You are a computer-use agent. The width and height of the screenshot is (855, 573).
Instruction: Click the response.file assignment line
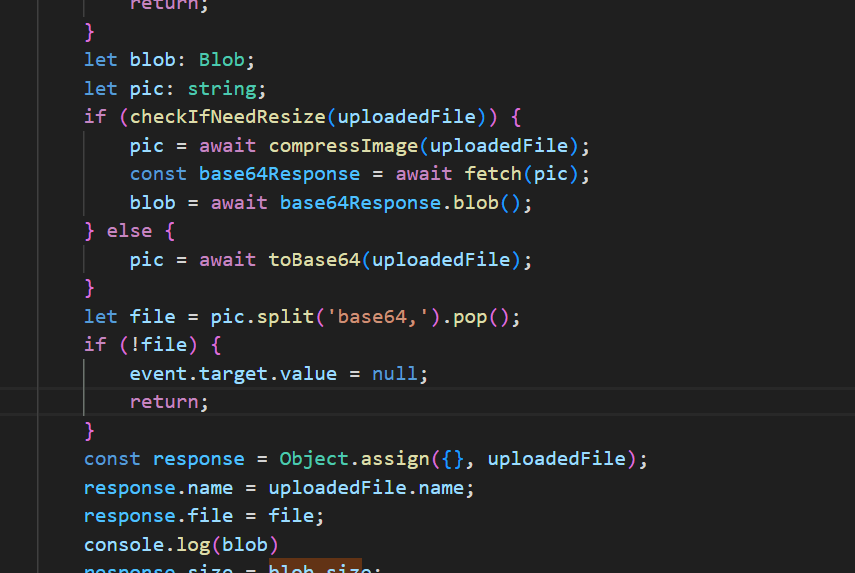coord(204,516)
